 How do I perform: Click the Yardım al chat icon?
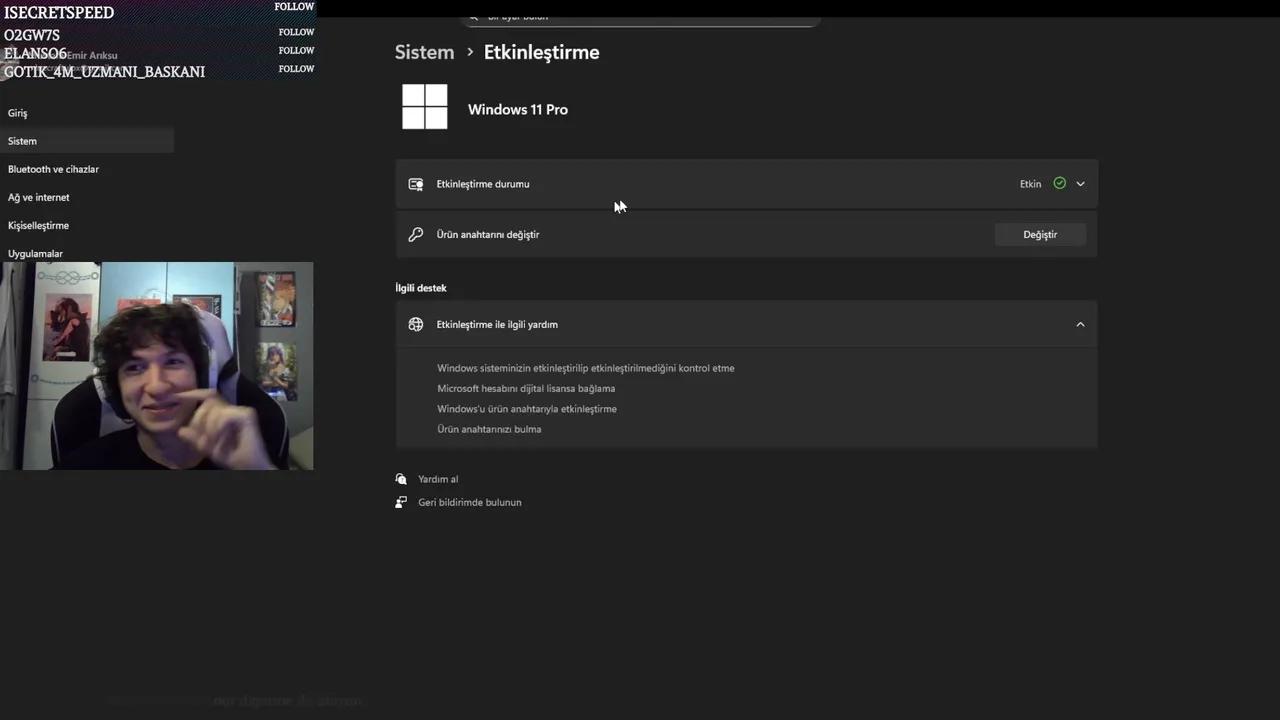point(401,479)
